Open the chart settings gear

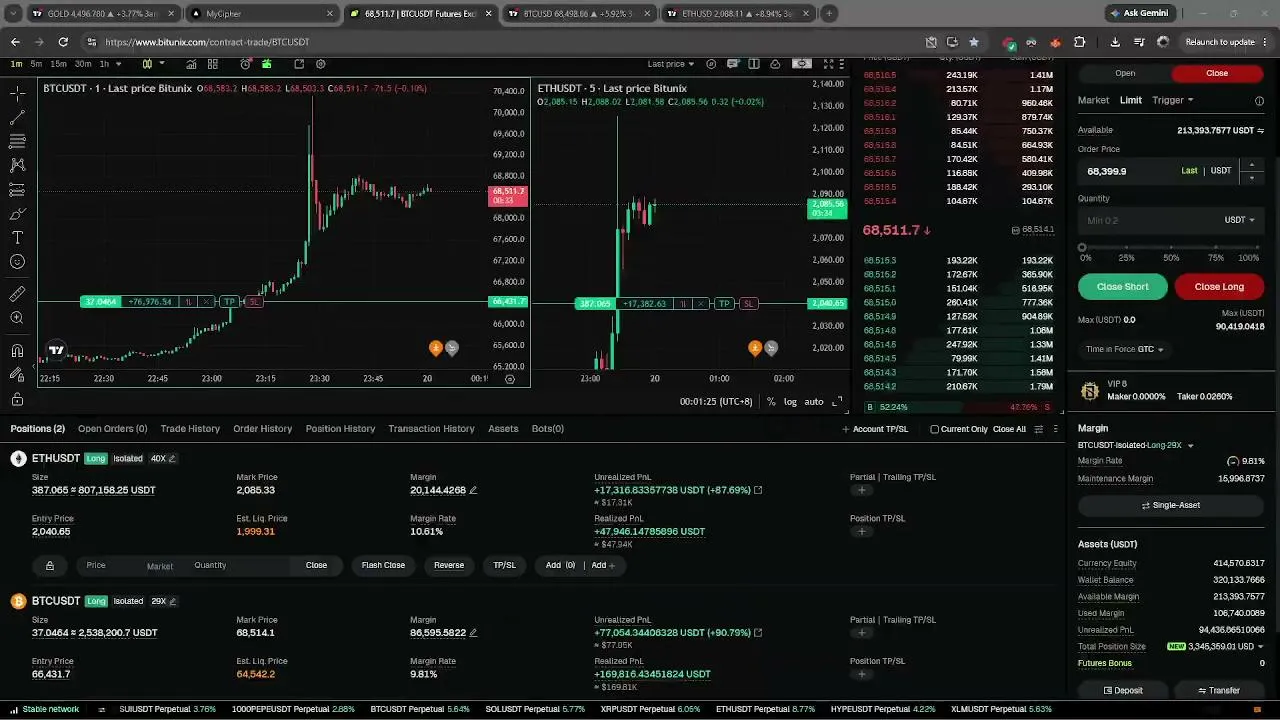[x=321, y=64]
